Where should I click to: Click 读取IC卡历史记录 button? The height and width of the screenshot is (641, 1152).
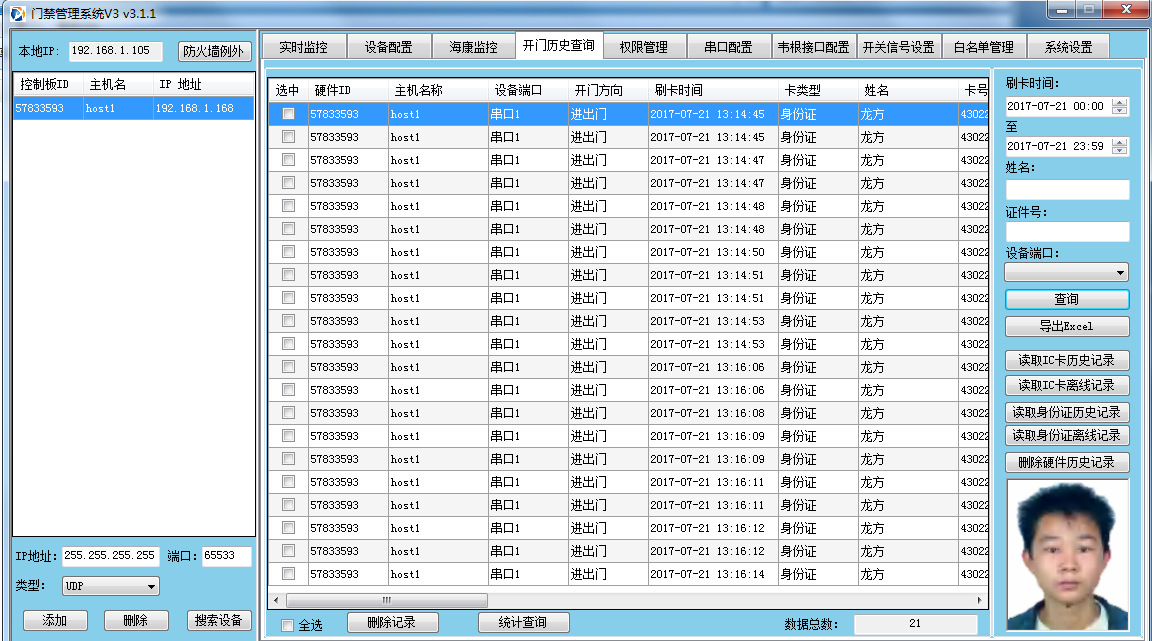1067,360
